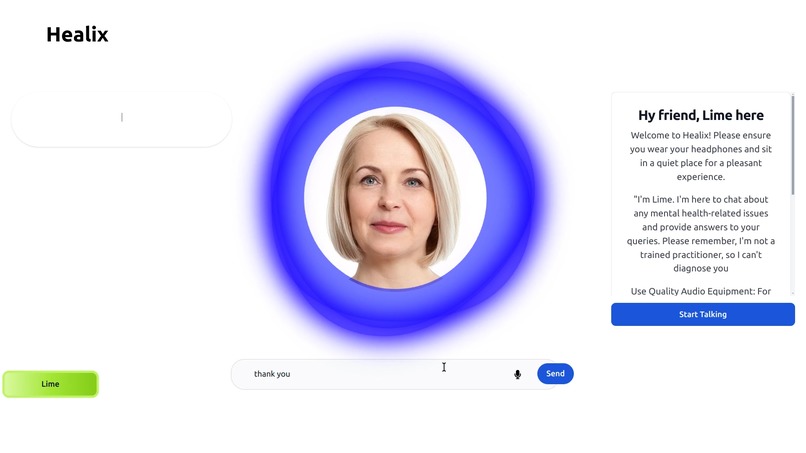Click Lime's avatar portrait
This screenshot has height=453, width=806.
point(395,198)
